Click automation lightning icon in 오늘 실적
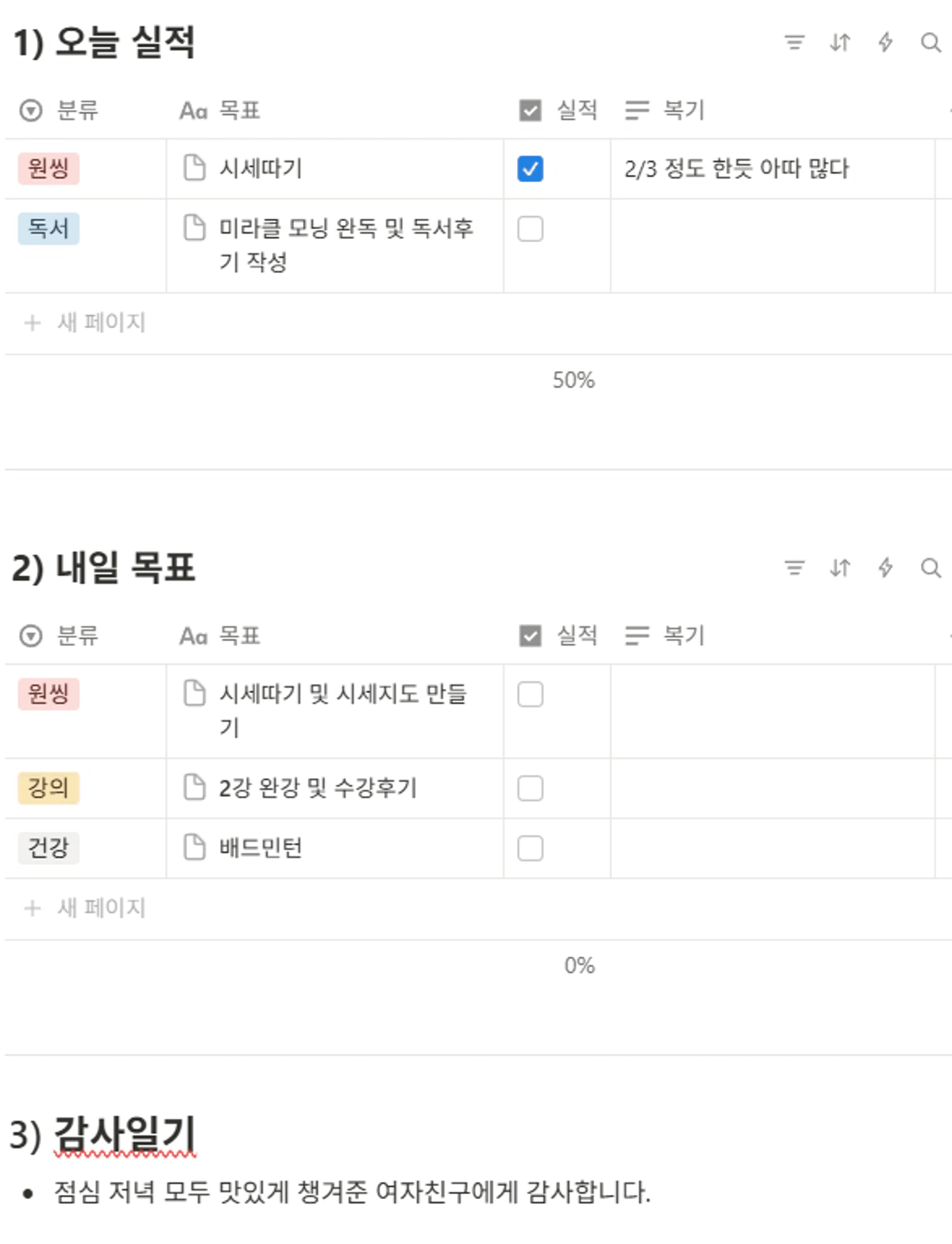Image resolution: width=952 pixels, height=1244 pixels. [885, 42]
